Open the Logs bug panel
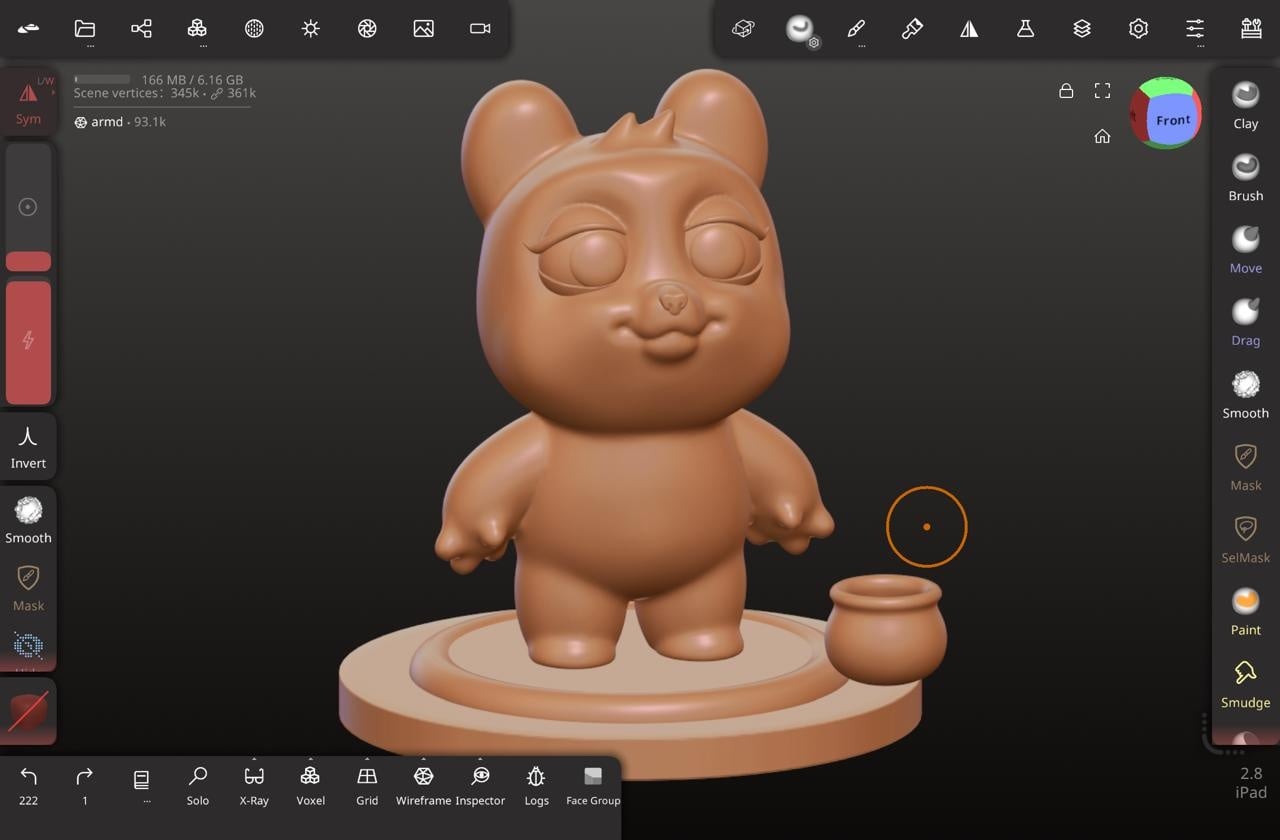Screen dimensions: 1280x840 pos(537,785)
